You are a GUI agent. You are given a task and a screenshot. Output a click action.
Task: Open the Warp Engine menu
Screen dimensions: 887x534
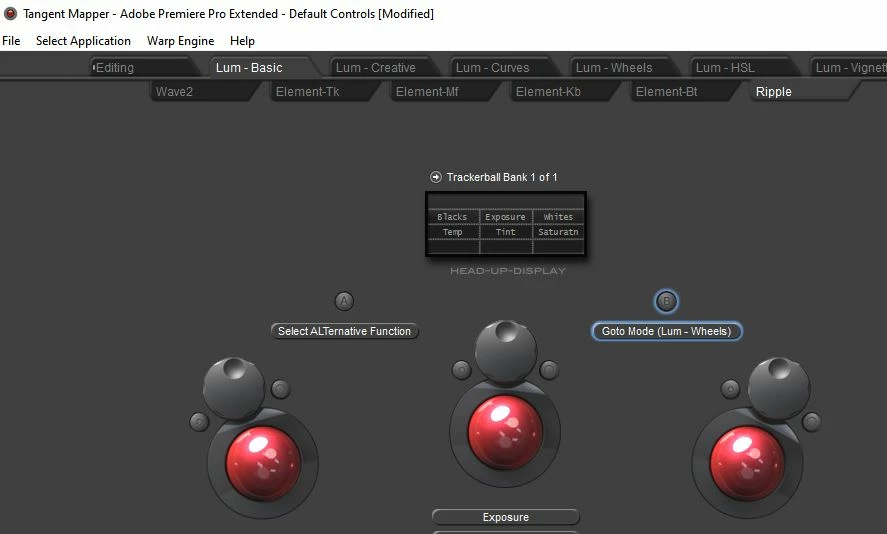pyautogui.click(x=180, y=41)
